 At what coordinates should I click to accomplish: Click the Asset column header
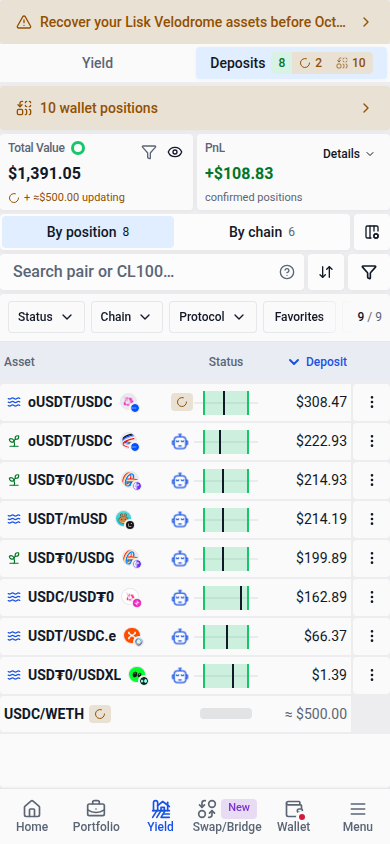[x=19, y=362]
